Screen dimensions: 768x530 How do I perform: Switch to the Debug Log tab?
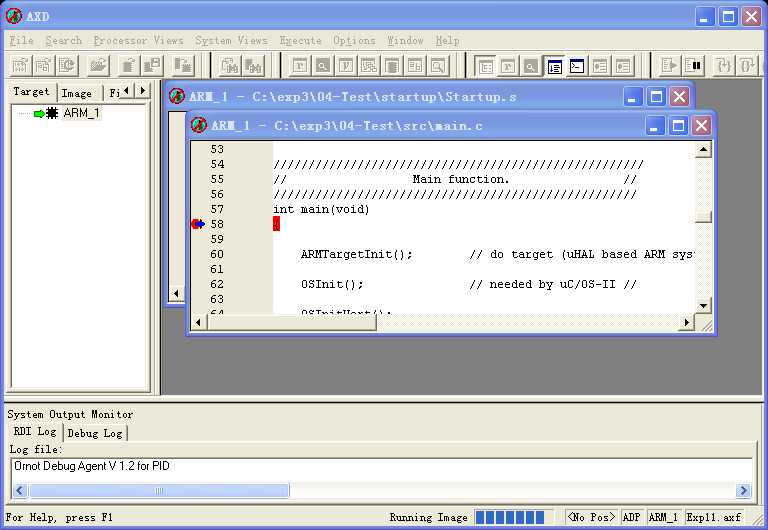(95, 433)
